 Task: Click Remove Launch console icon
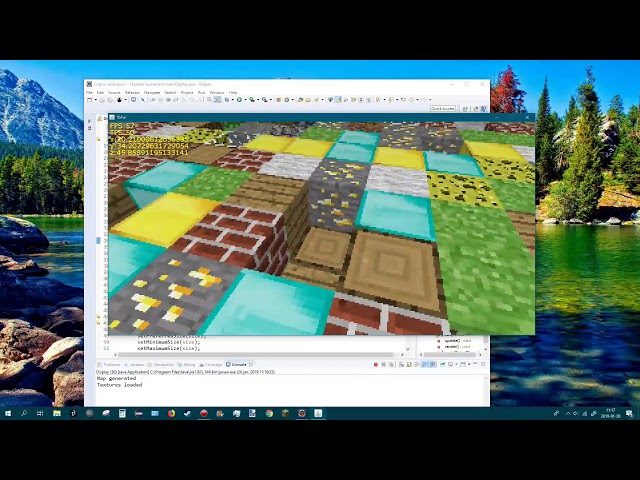pyautogui.click(x=383, y=364)
